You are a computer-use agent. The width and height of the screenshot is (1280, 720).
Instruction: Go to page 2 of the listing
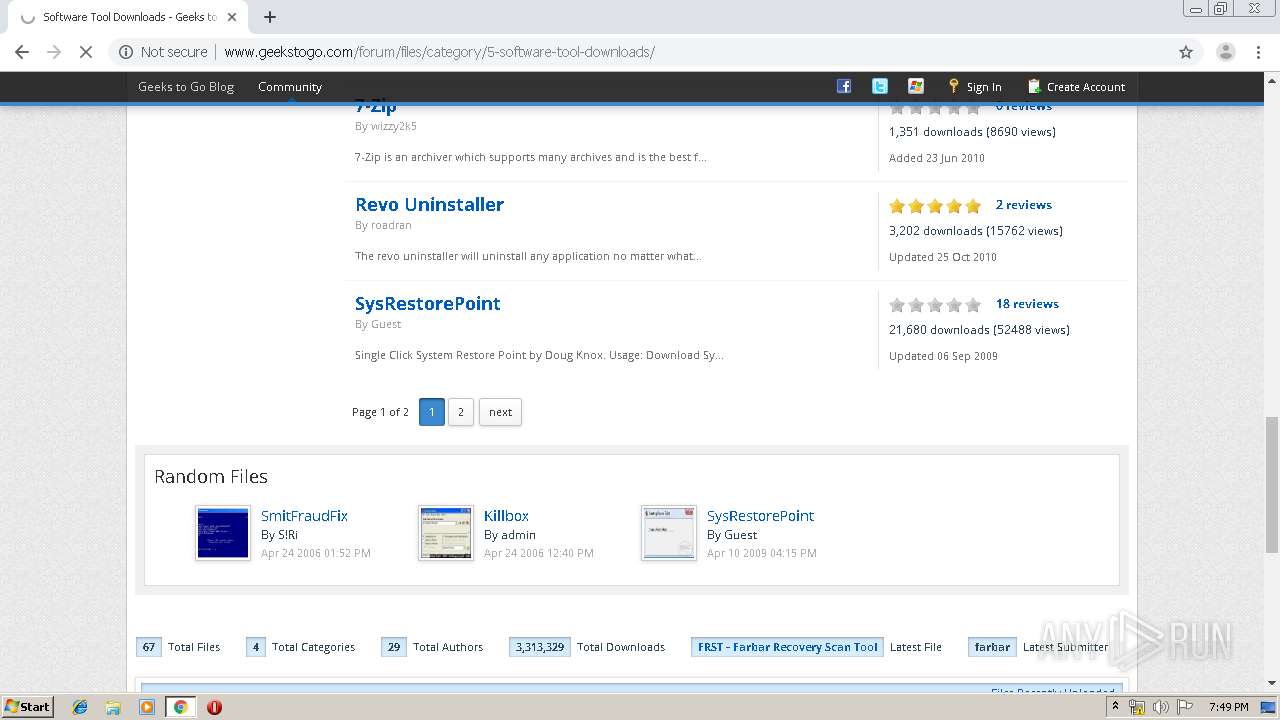tap(461, 412)
